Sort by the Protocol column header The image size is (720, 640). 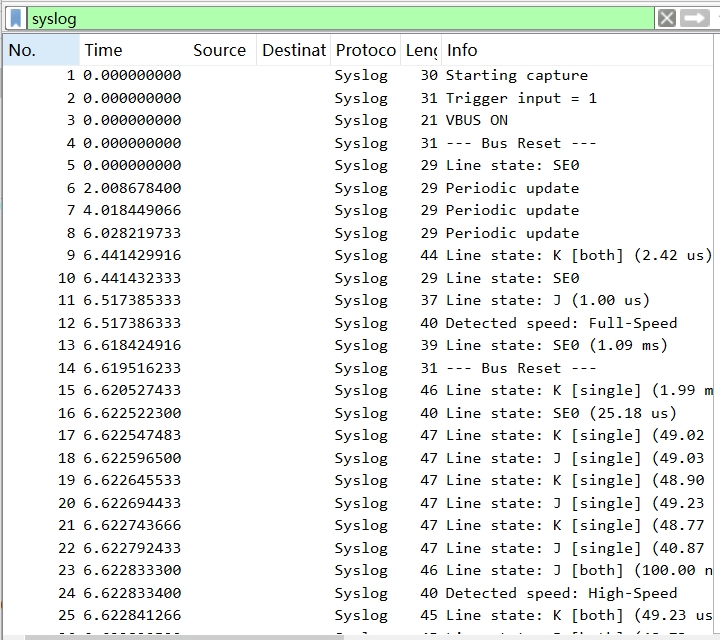coord(365,50)
